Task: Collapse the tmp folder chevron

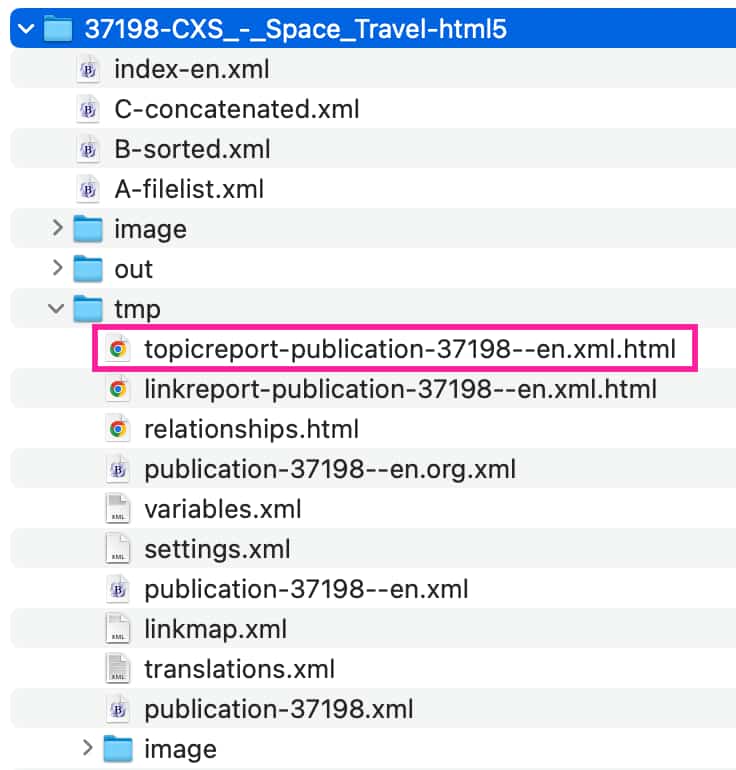Action: pos(57,309)
